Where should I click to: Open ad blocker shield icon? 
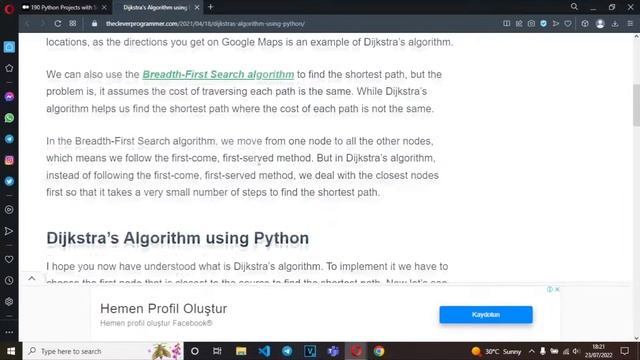543,24
